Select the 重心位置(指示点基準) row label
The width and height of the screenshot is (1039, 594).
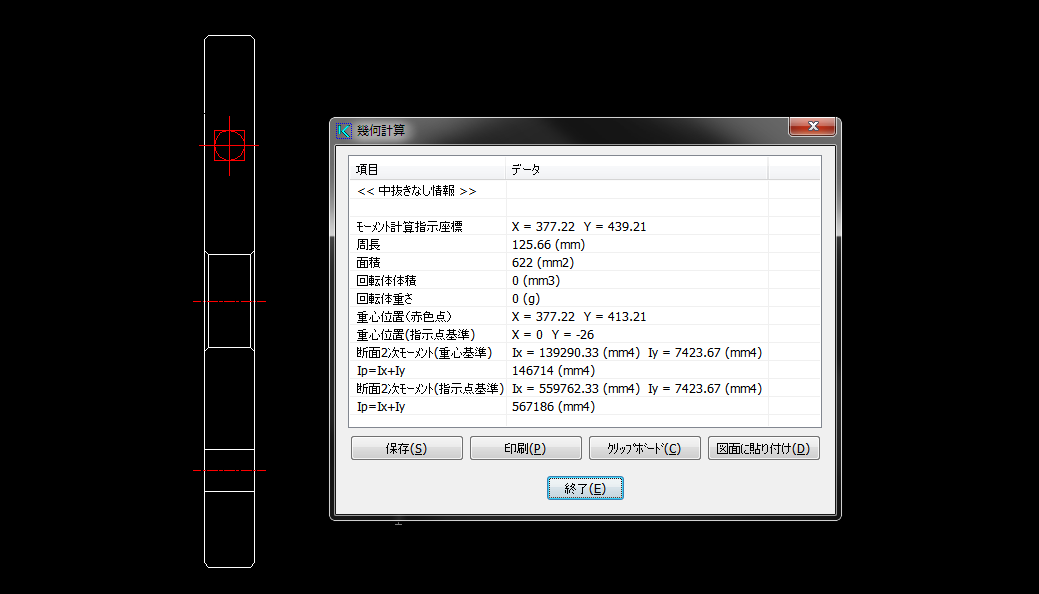(415, 335)
